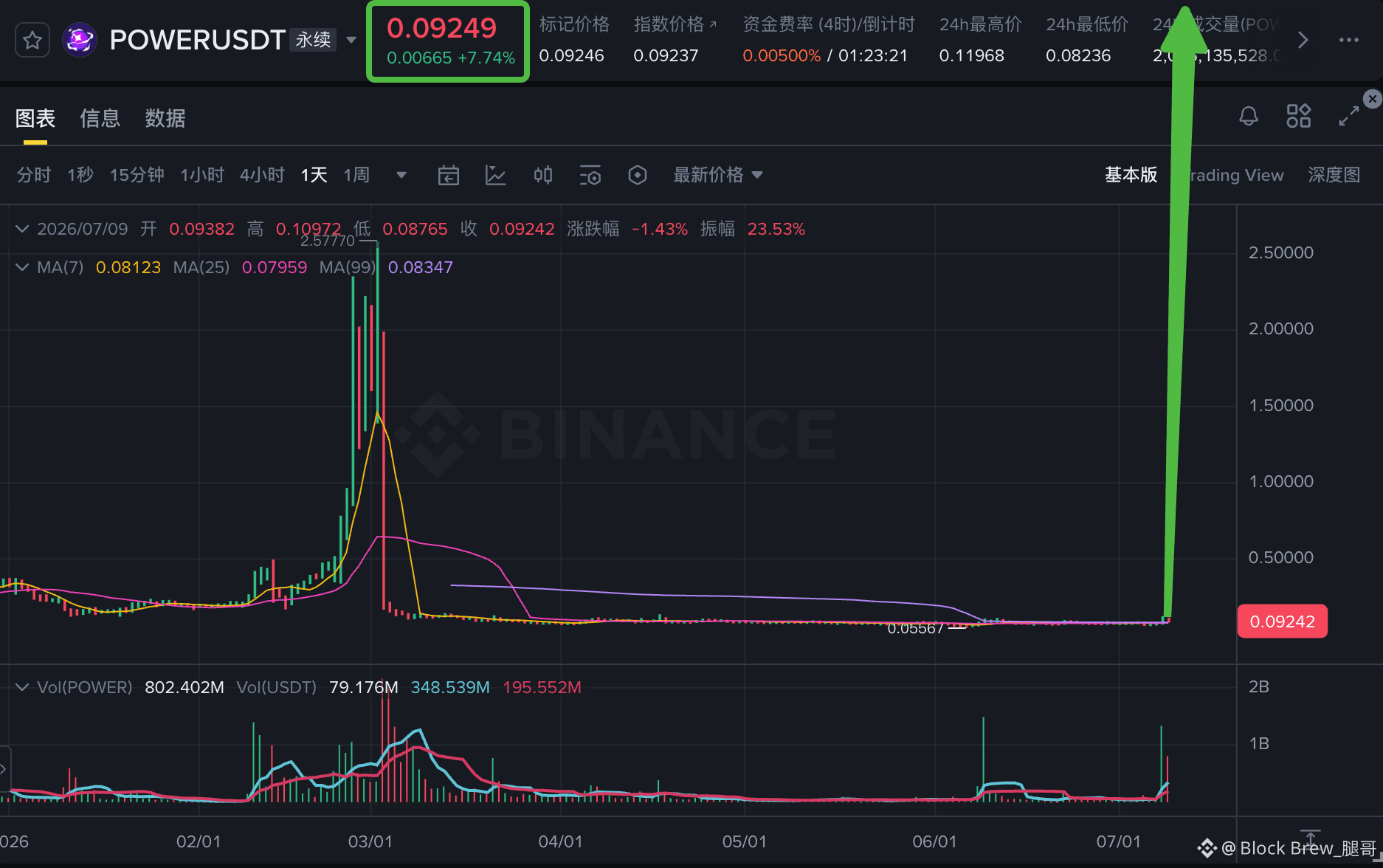
Task: Add POWERUSDT to favorites with the star
Action: click(32, 40)
